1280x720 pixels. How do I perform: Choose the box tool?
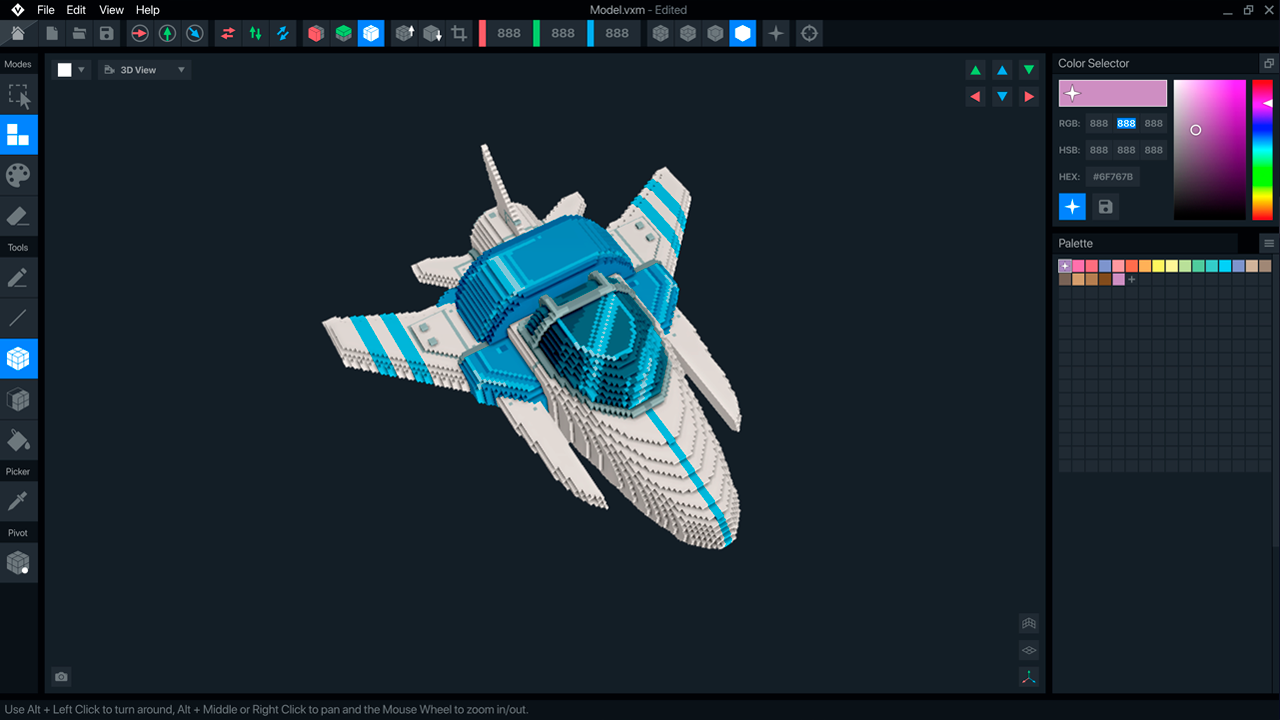pos(18,358)
